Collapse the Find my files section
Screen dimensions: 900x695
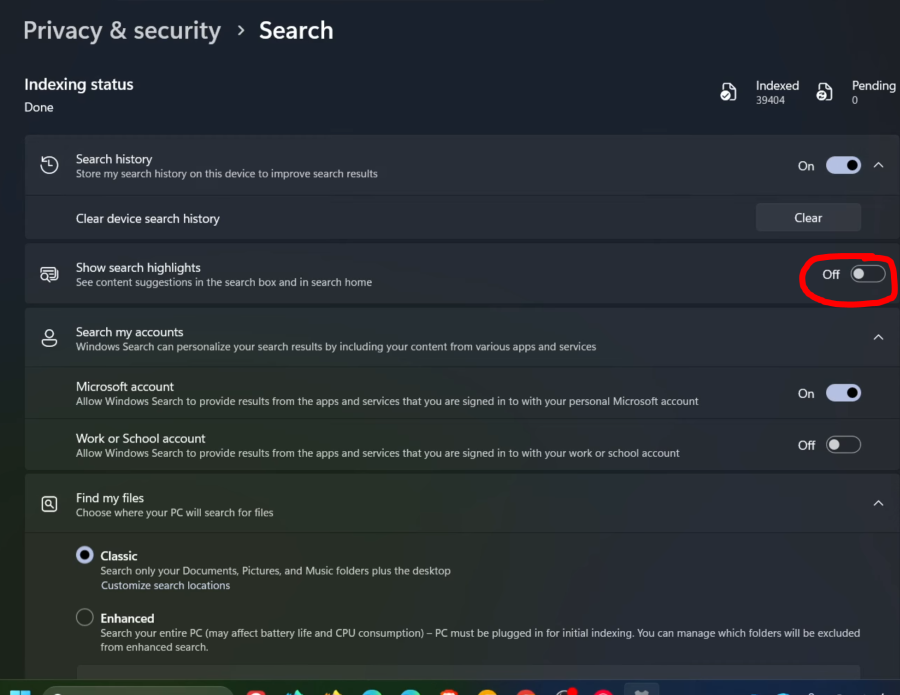878,503
